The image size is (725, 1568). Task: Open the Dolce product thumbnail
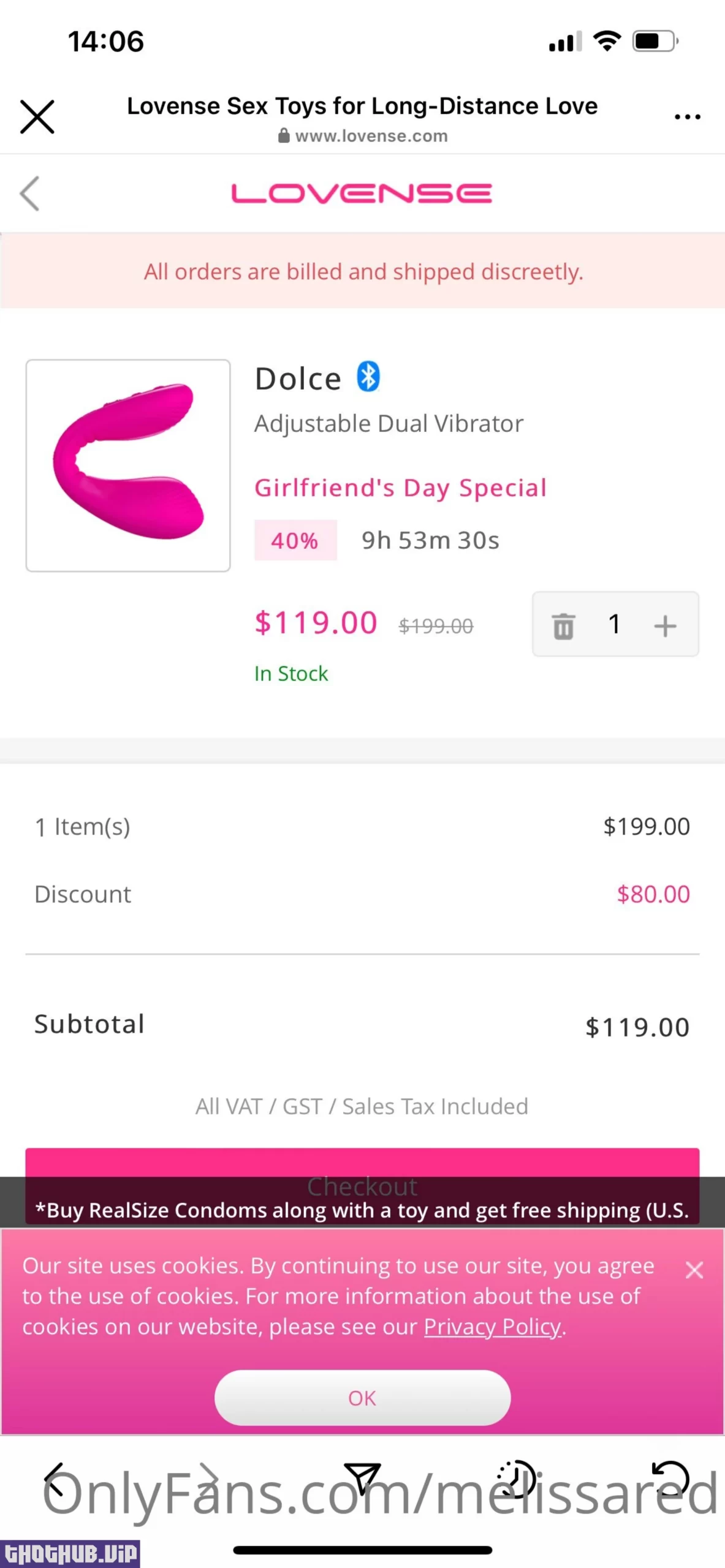[128, 466]
